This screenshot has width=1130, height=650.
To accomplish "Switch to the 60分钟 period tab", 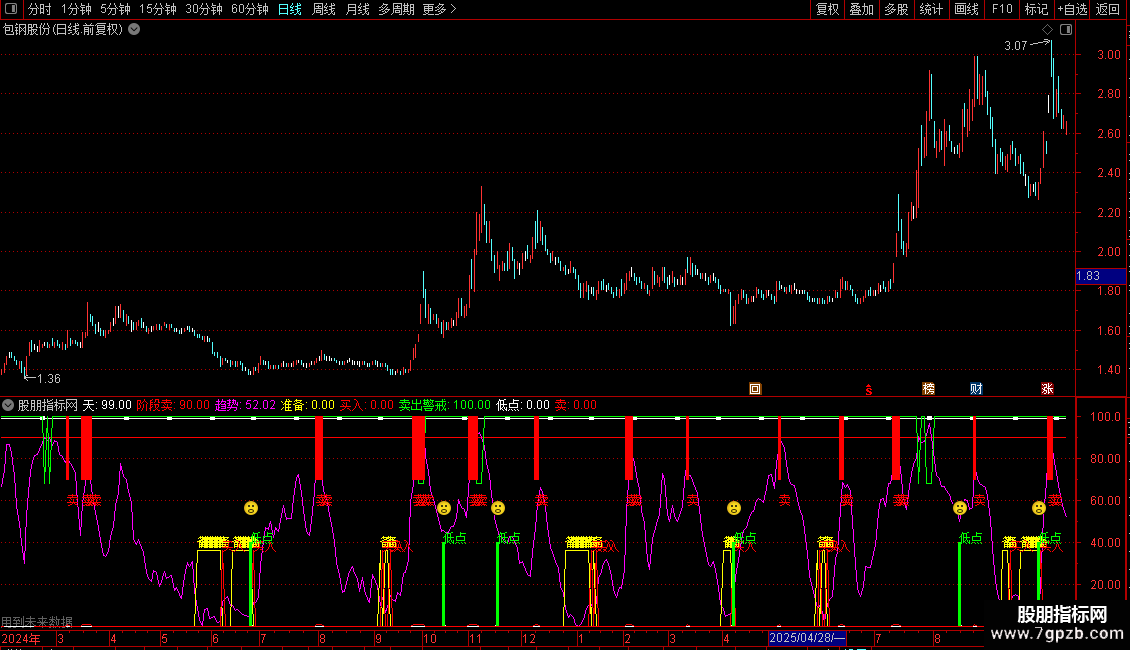I will [249, 9].
